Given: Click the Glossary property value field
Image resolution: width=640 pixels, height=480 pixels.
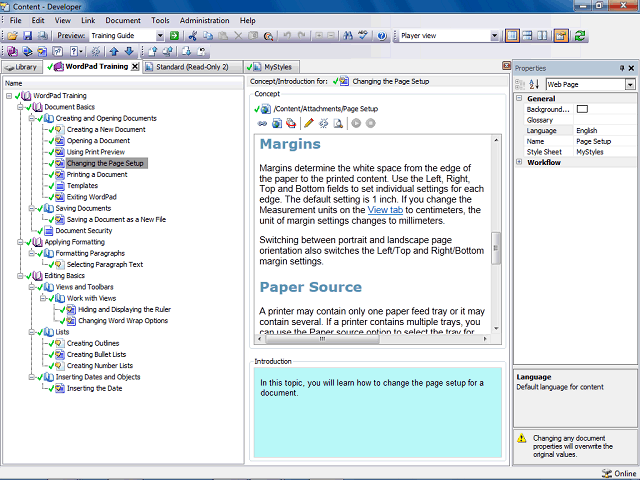Looking at the screenshot, I should (605, 120).
